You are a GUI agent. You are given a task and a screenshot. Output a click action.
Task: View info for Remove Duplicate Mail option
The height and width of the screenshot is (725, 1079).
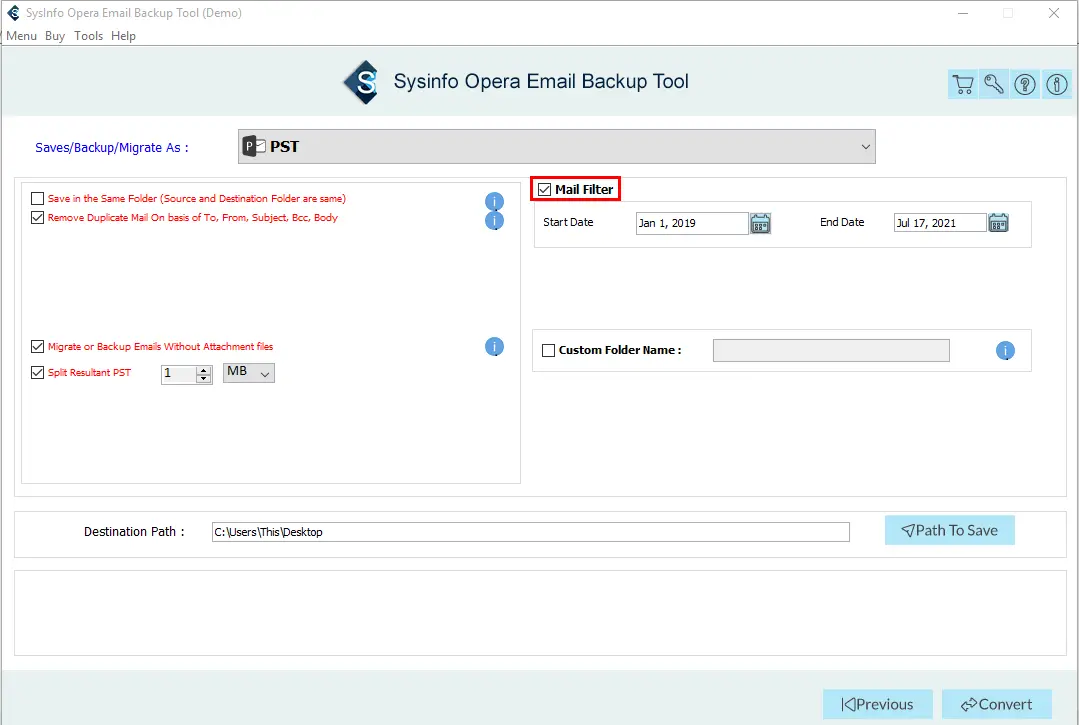(494, 220)
